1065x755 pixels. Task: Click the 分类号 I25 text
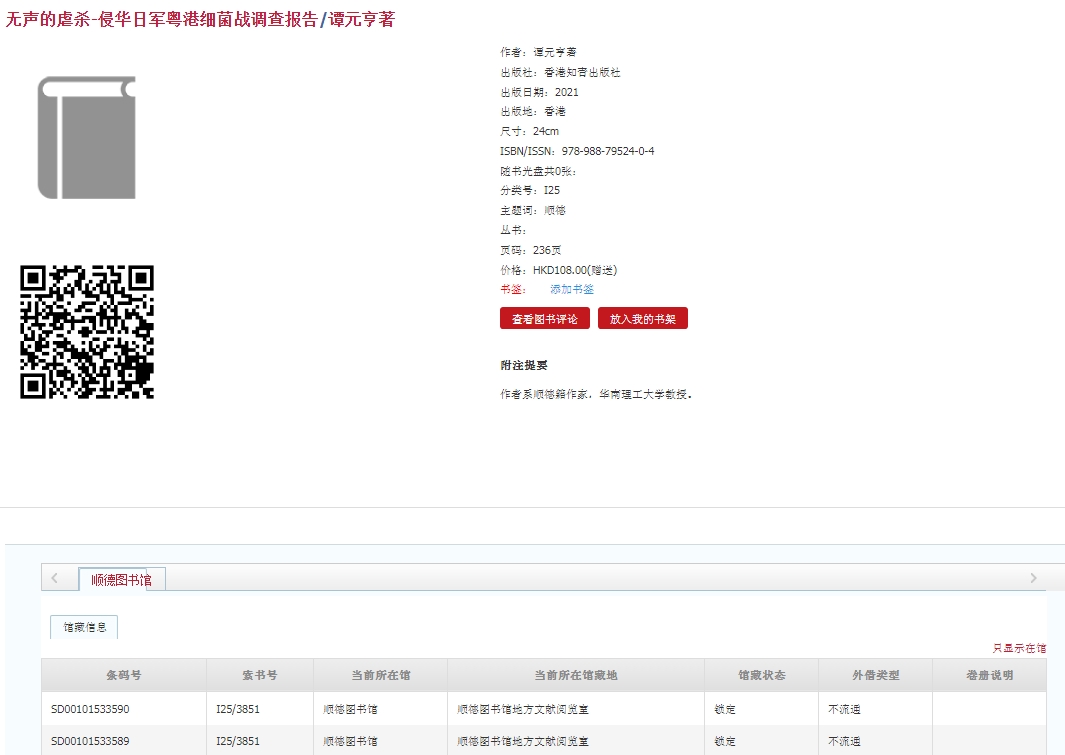click(530, 190)
